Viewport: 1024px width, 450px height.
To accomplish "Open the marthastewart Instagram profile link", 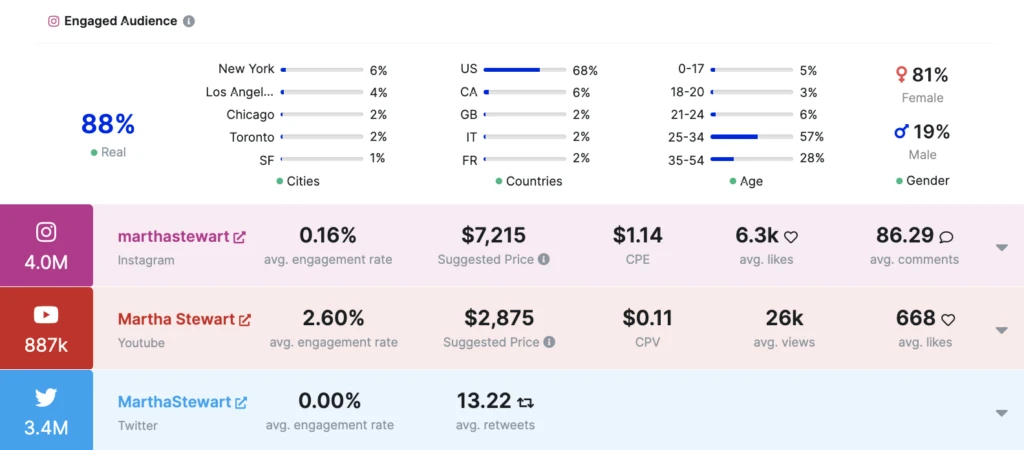I will tap(174, 237).
